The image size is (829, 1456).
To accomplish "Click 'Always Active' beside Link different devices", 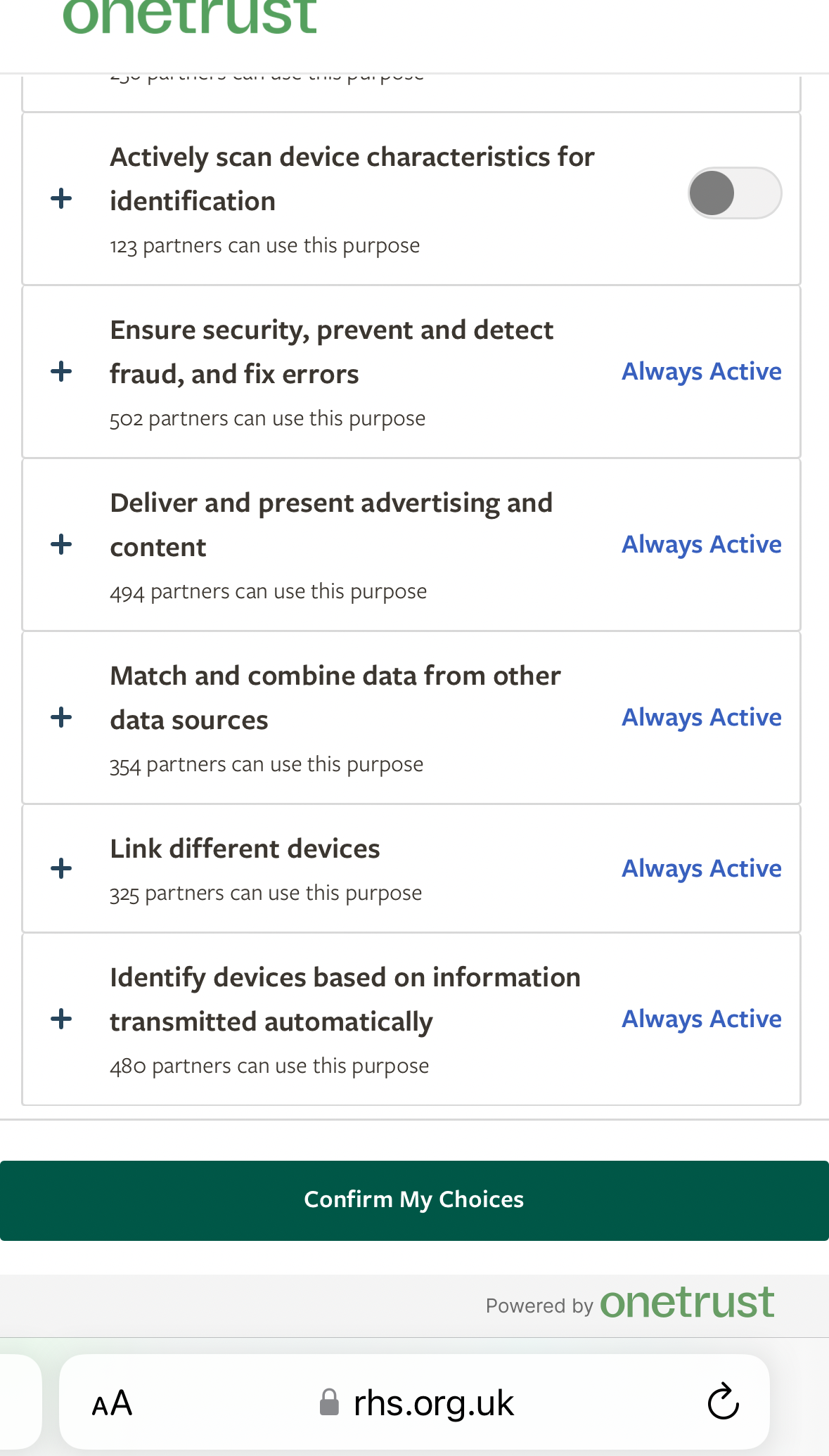I will tap(701, 869).
